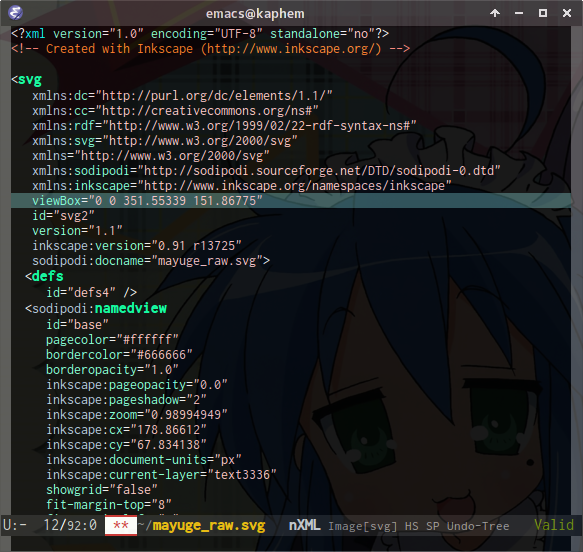Image resolution: width=583 pixels, height=552 pixels.
Task: Click the inkscape:document-units="px" line
Action: coord(144,460)
